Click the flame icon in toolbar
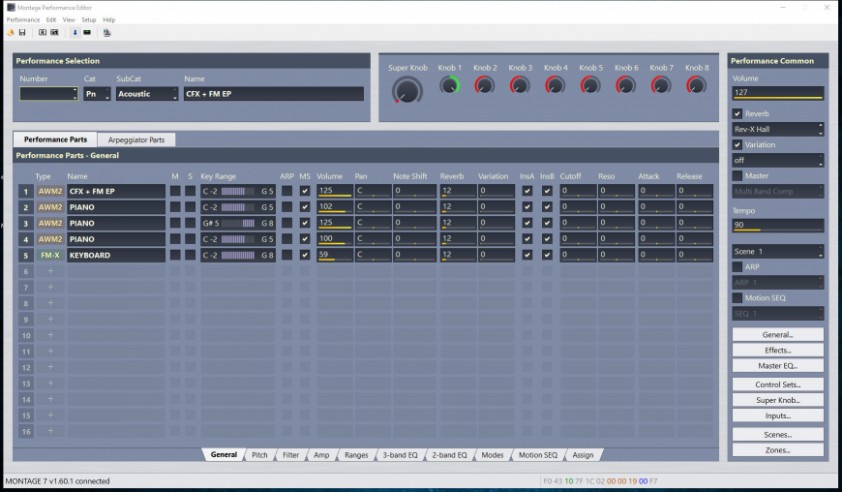Image resolution: width=842 pixels, height=492 pixels. tap(10, 32)
